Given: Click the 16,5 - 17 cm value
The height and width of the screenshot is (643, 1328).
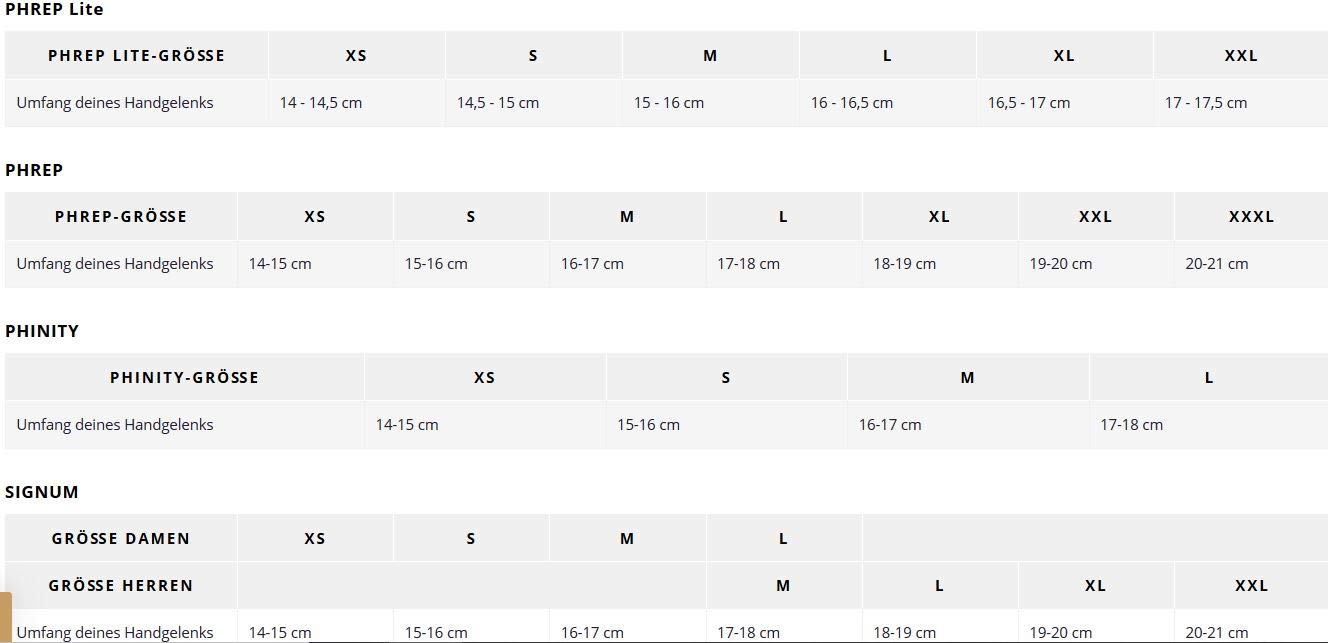Looking at the screenshot, I should pyautogui.click(x=1029, y=103).
